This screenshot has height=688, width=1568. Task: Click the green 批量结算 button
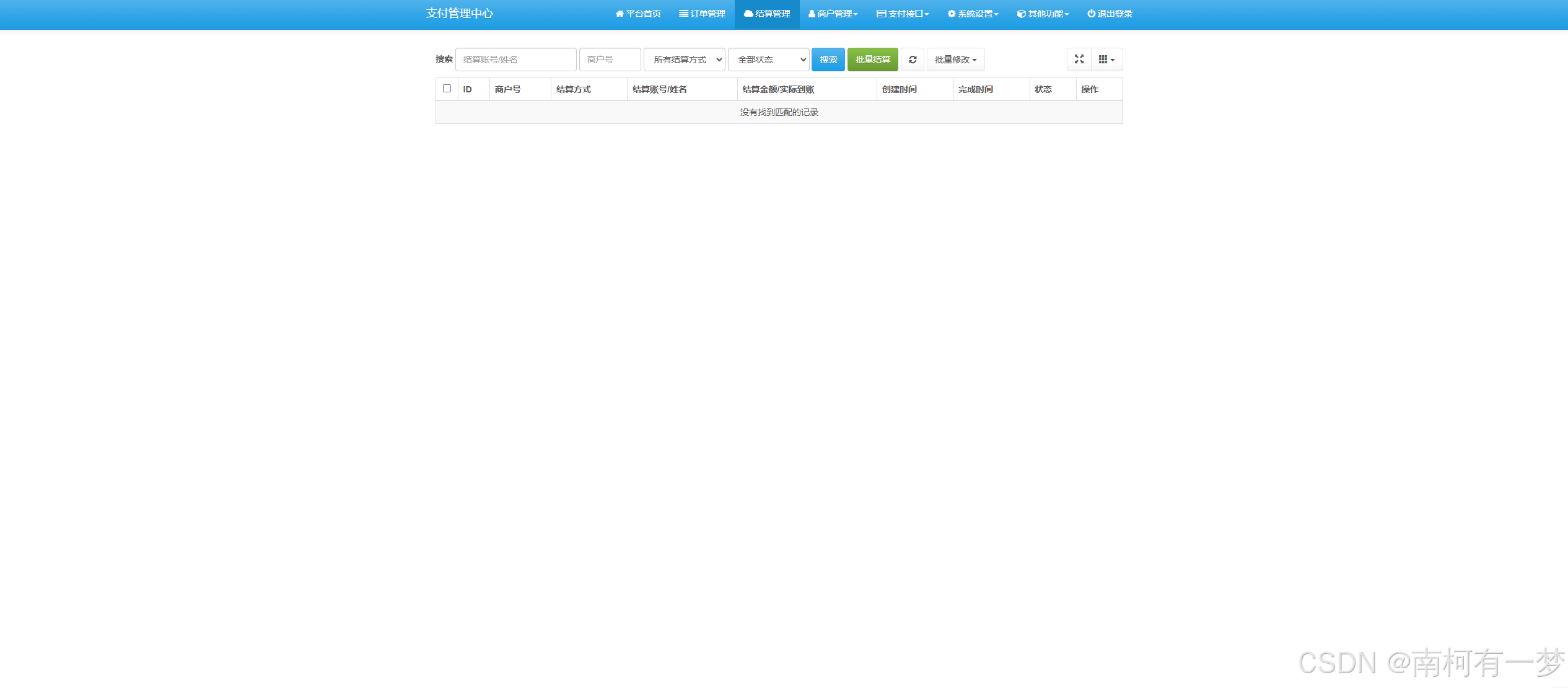pos(872,60)
